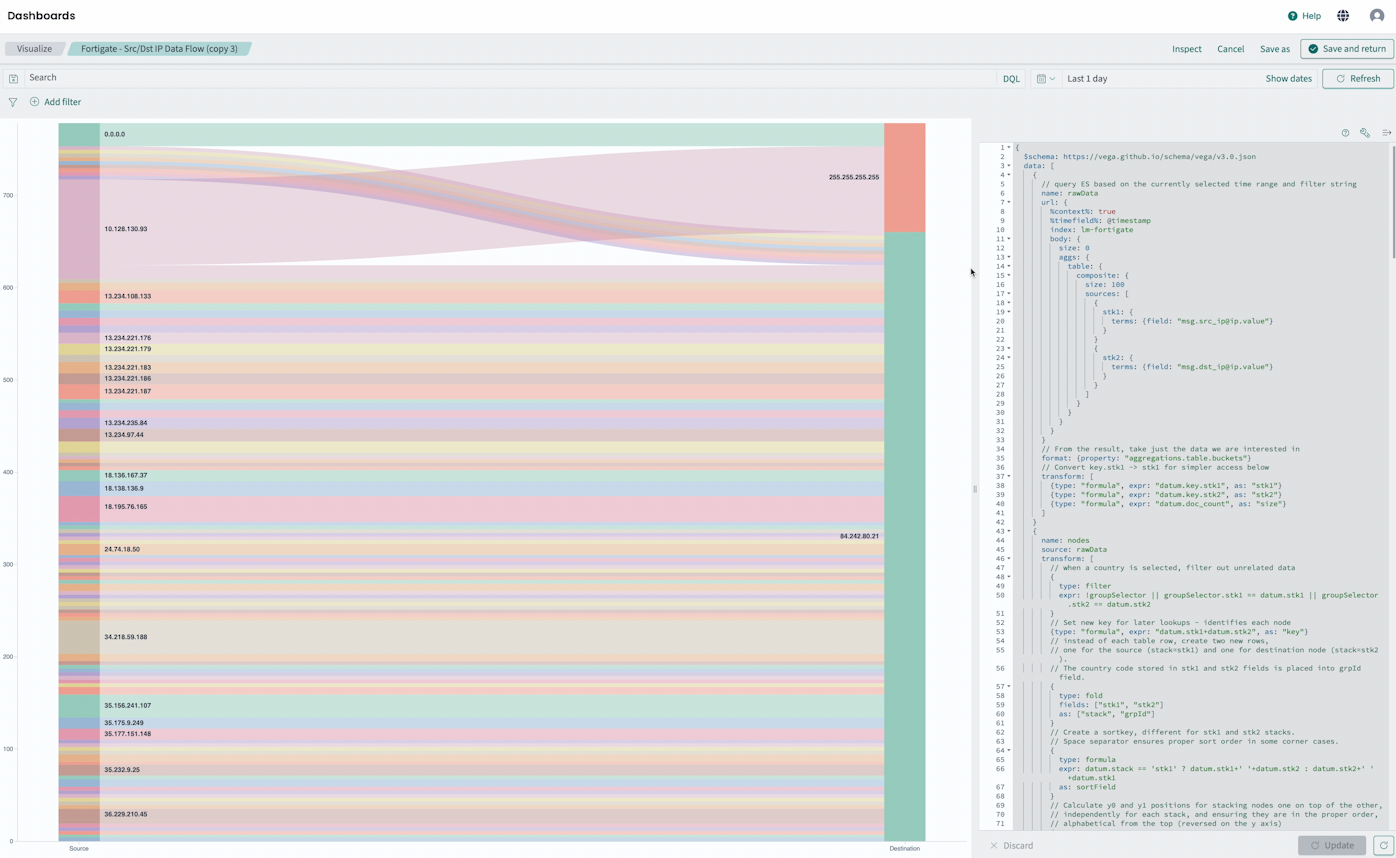Collapse the editor sidebar arrow icon
The width and height of the screenshot is (1396, 858).
pyautogui.click(x=1386, y=133)
